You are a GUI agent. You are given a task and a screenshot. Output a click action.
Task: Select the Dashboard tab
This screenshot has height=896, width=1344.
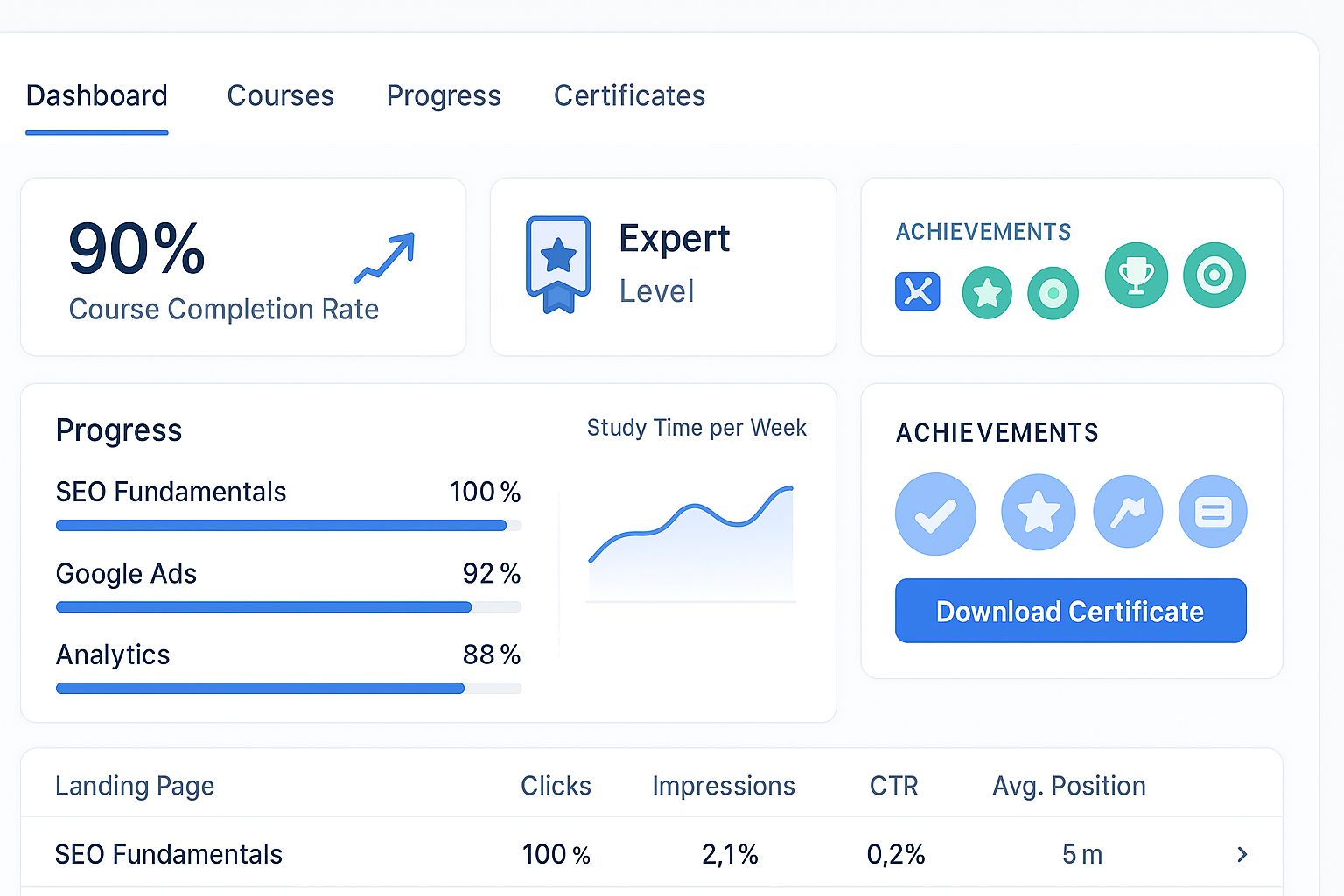point(96,95)
